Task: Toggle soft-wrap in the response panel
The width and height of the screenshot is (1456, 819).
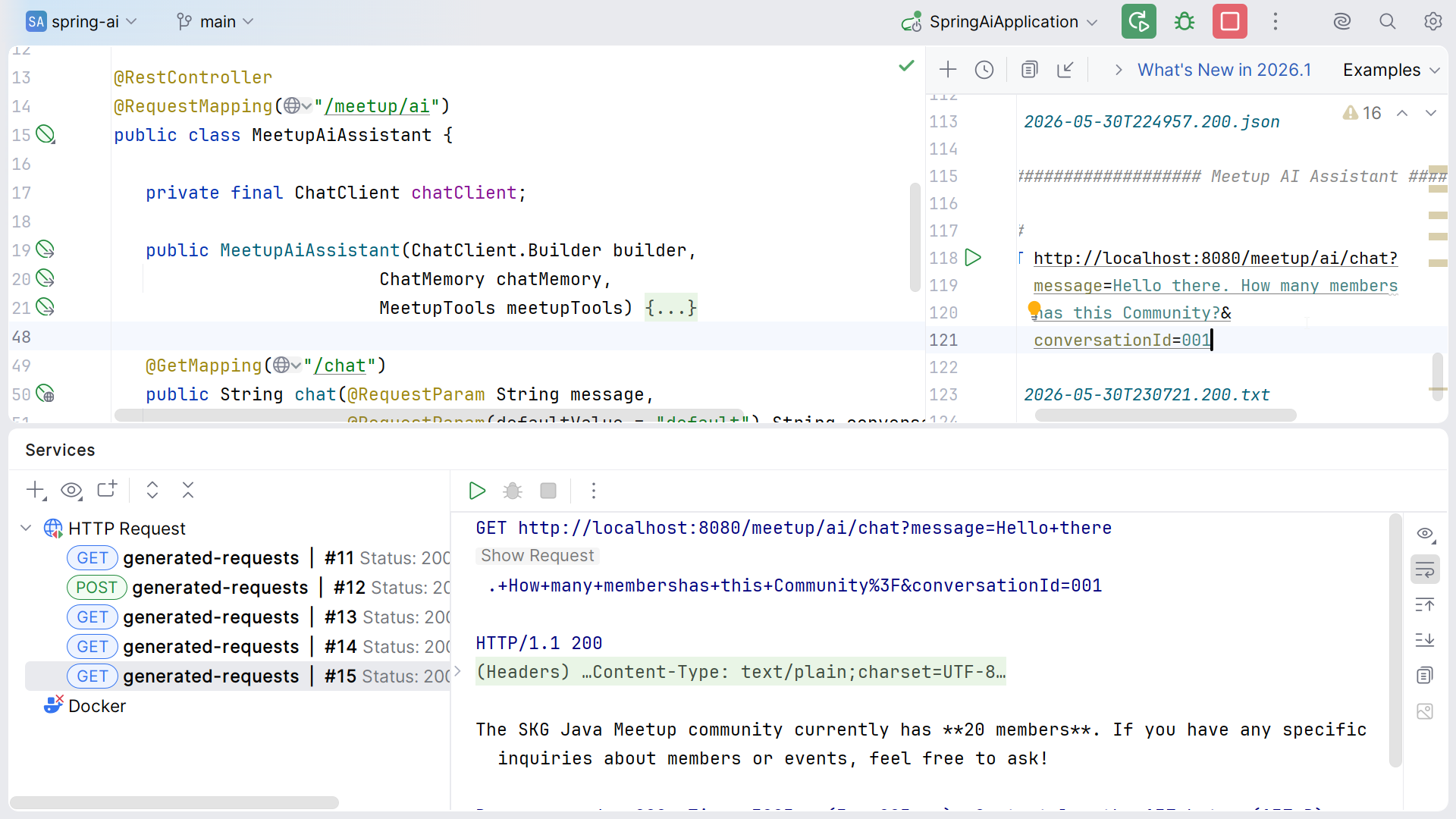Action: (1425, 570)
